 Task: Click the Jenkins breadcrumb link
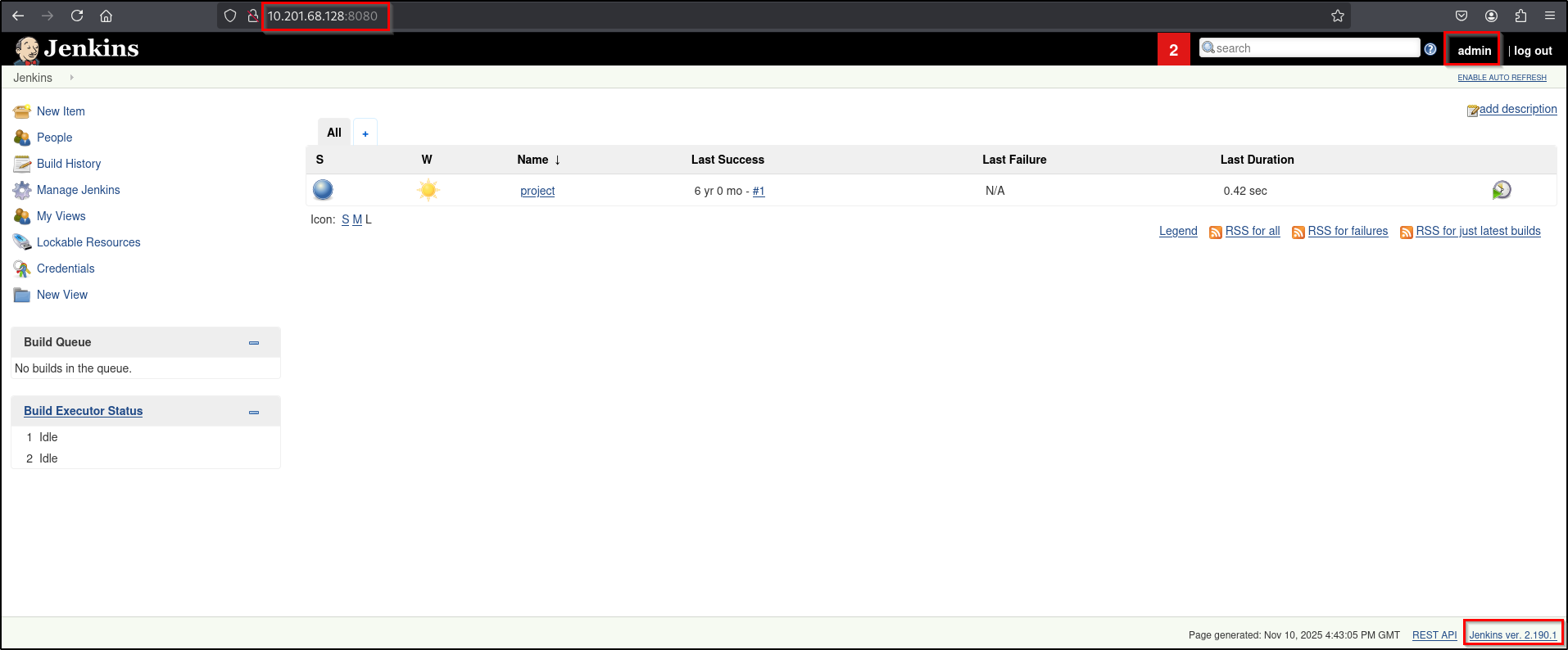click(x=33, y=78)
